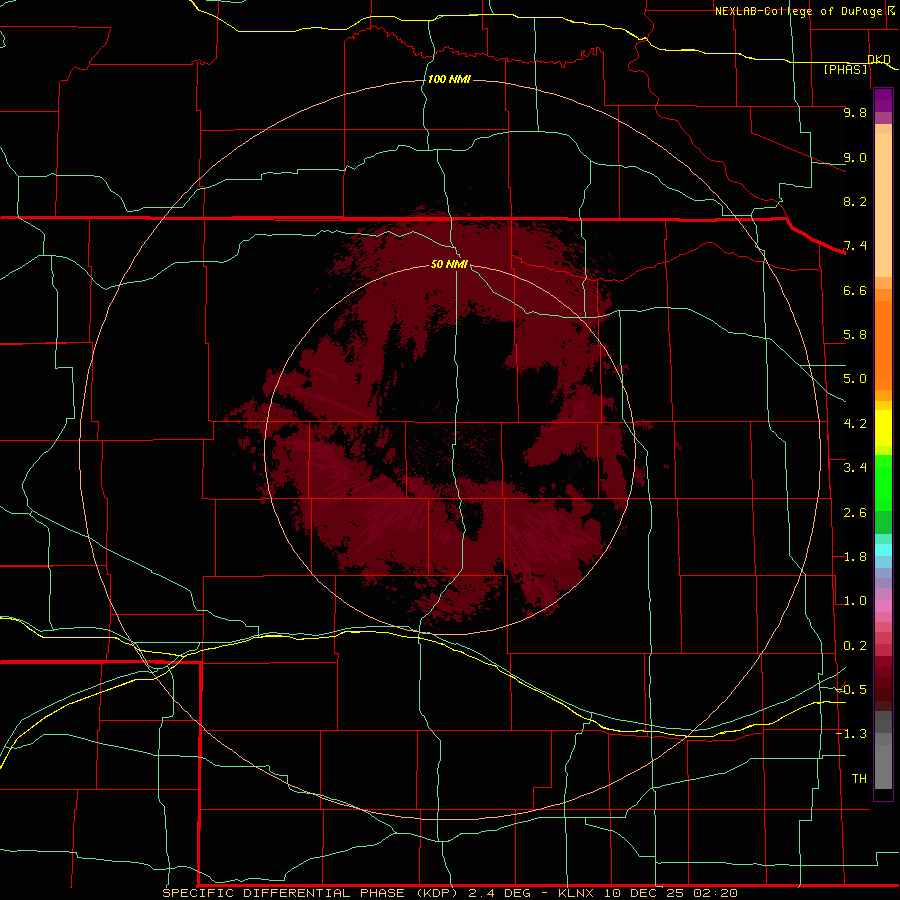Viewport: 900px width, 900px height.
Task: Click the 100 NMI range ring label
Action: click(x=449, y=79)
